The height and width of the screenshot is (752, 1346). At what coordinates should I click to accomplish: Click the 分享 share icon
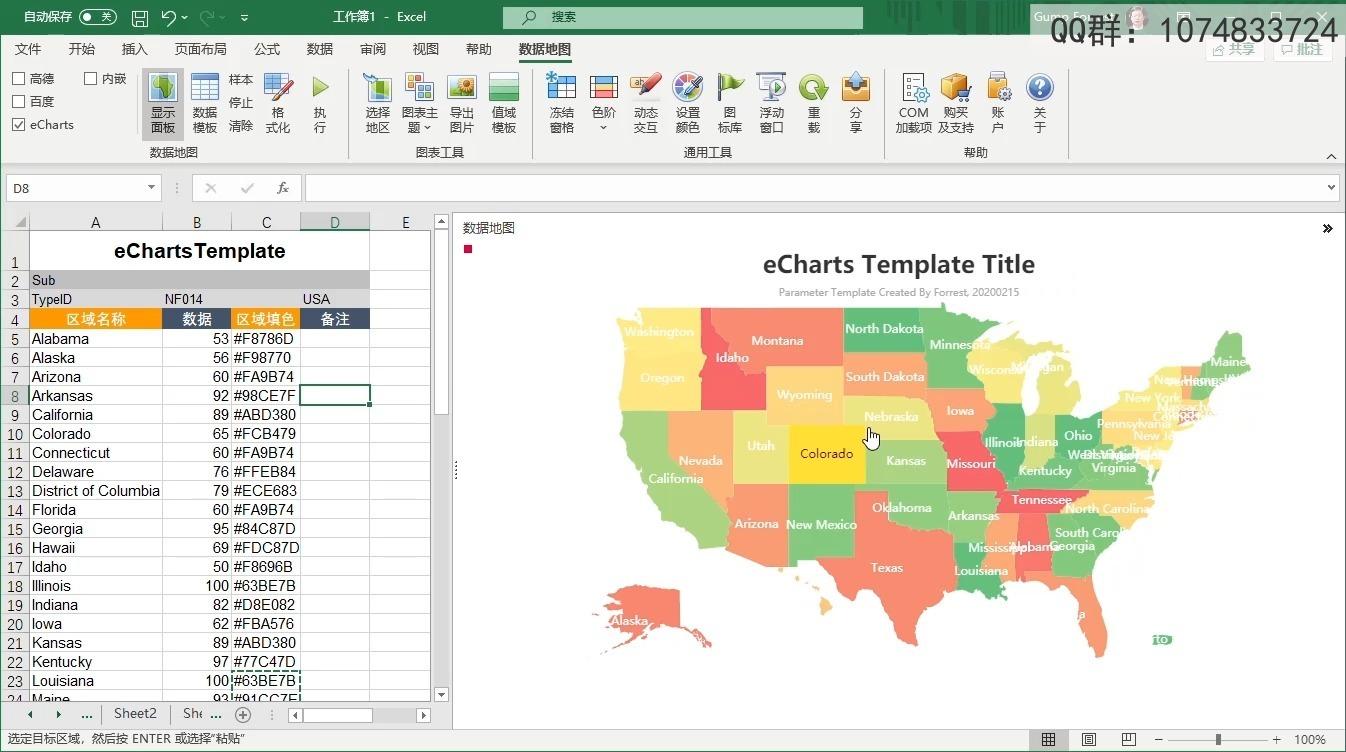point(855,103)
